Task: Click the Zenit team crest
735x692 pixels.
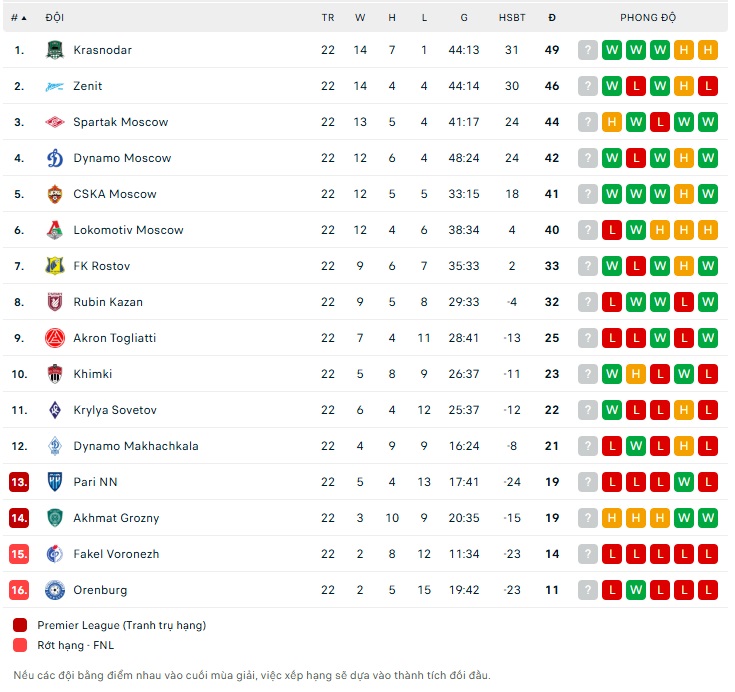Action: click(x=55, y=86)
